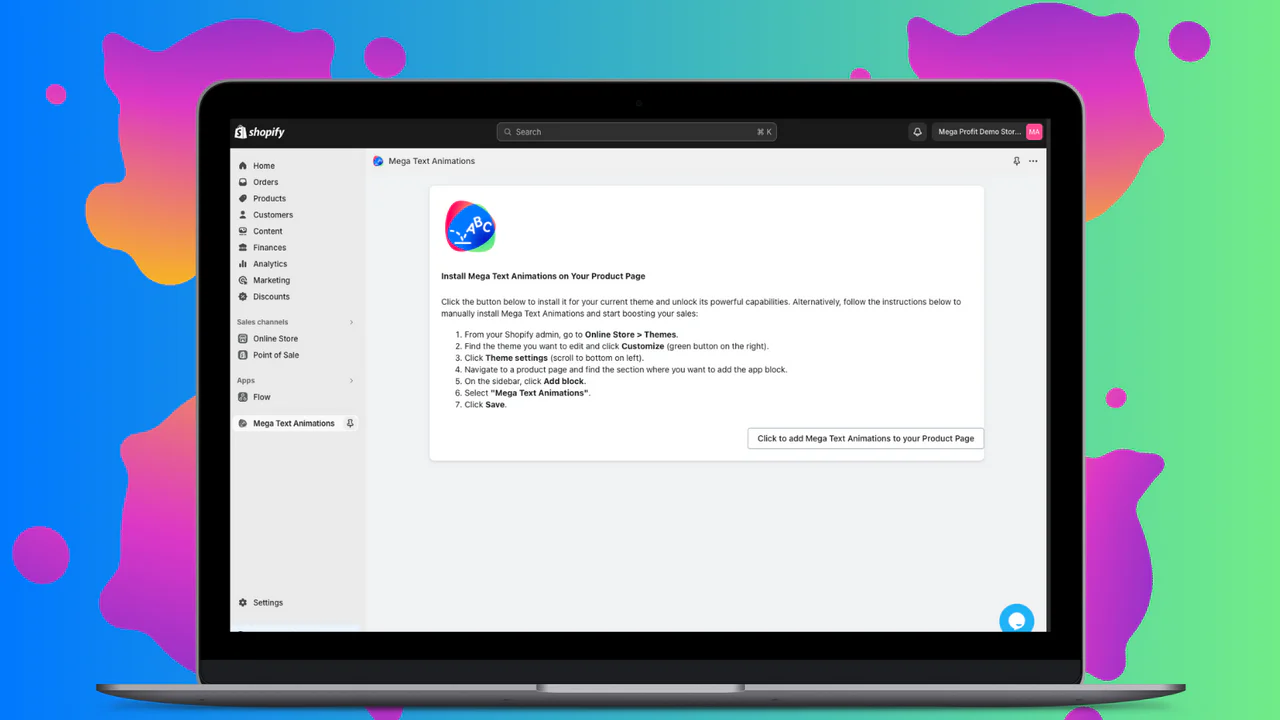Open the chat support bubble
This screenshot has height=720, width=1280.
(1017, 620)
